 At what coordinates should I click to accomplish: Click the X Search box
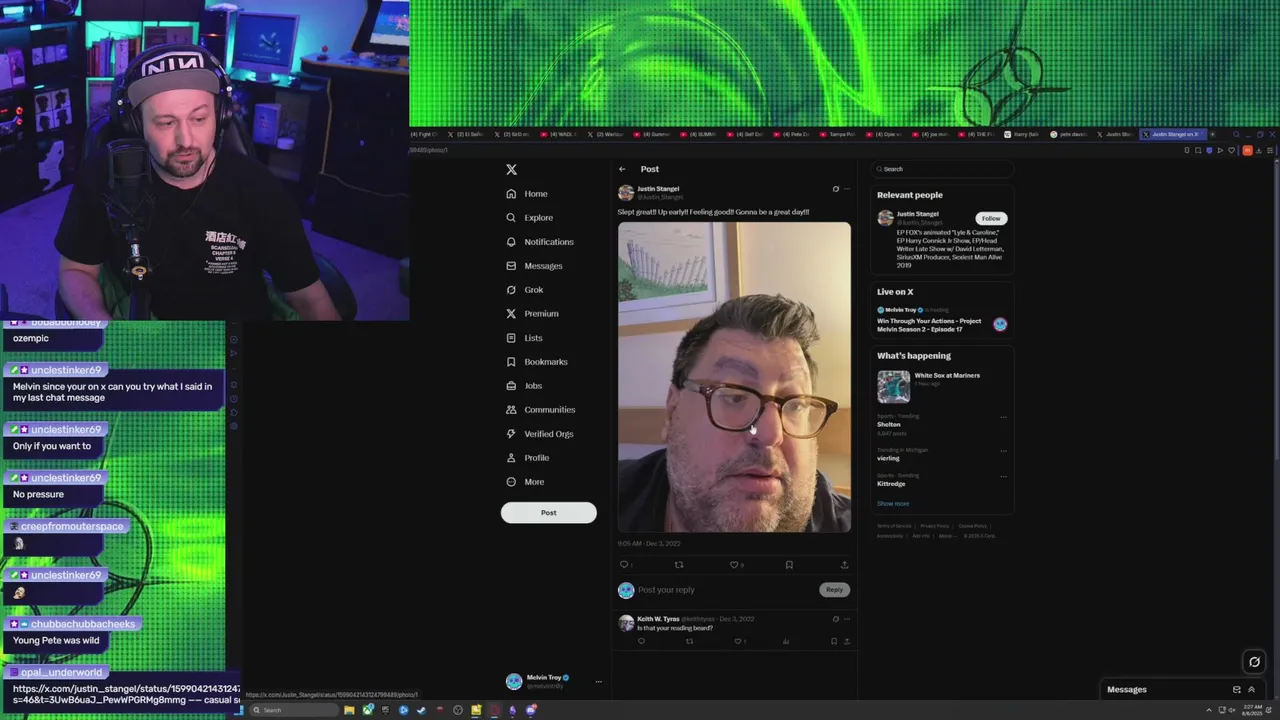point(941,169)
